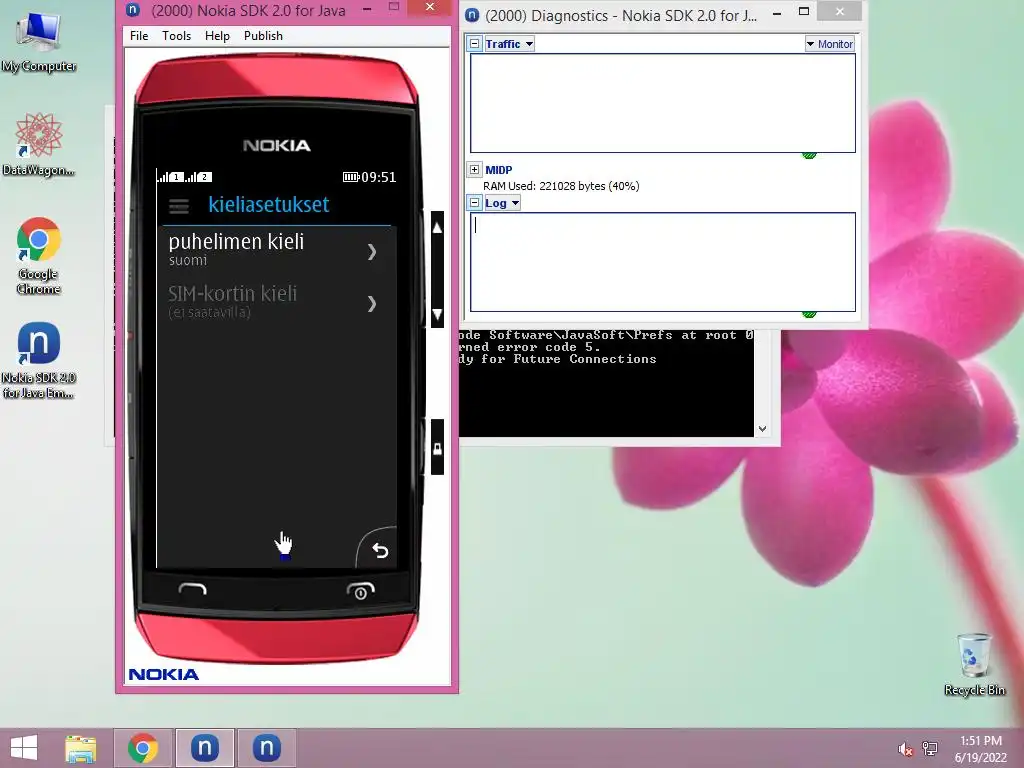Click the RAM Used status text

point(561,186)
